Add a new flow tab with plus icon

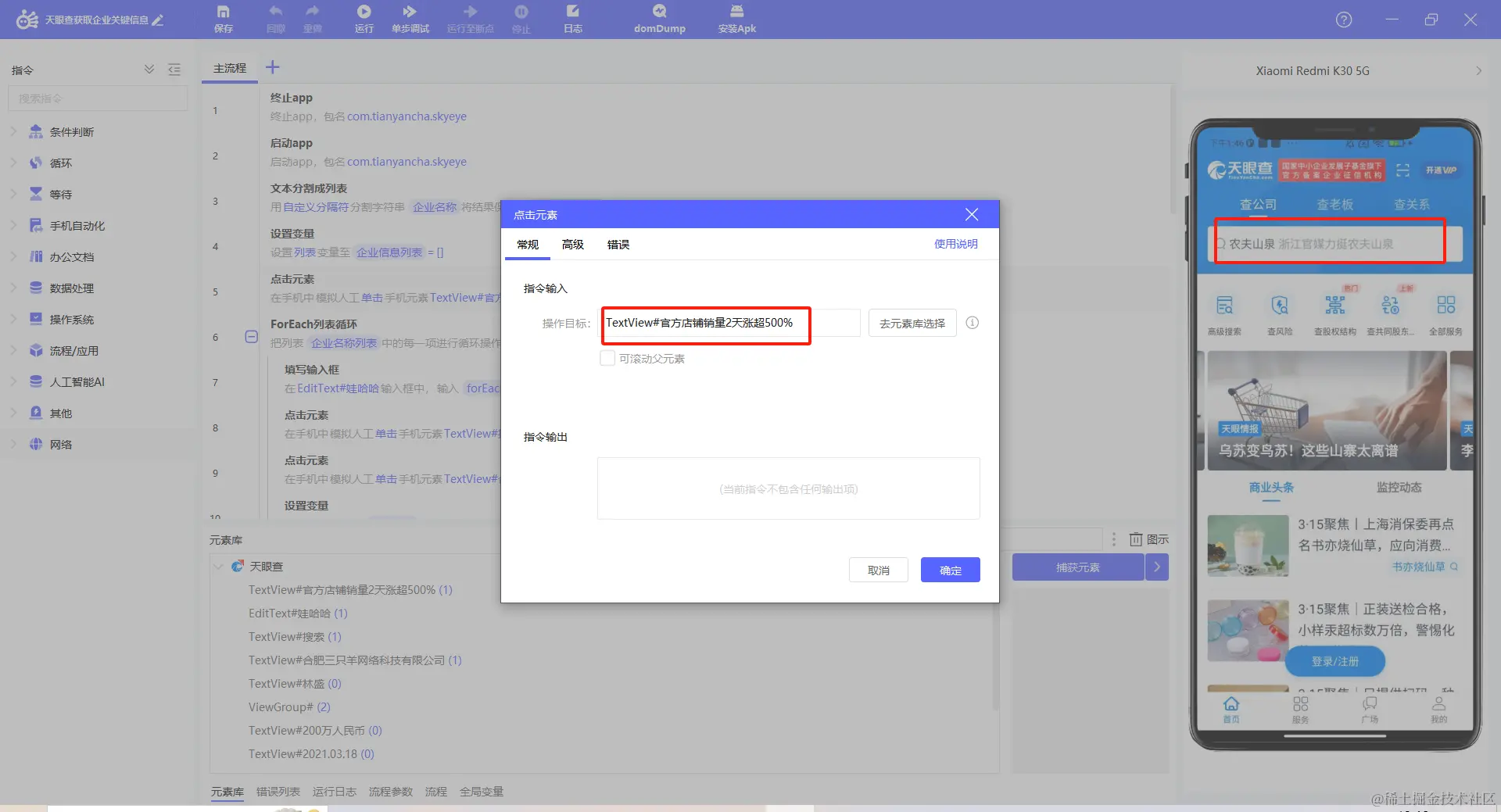pyautogui.click(x=272, y=67)
